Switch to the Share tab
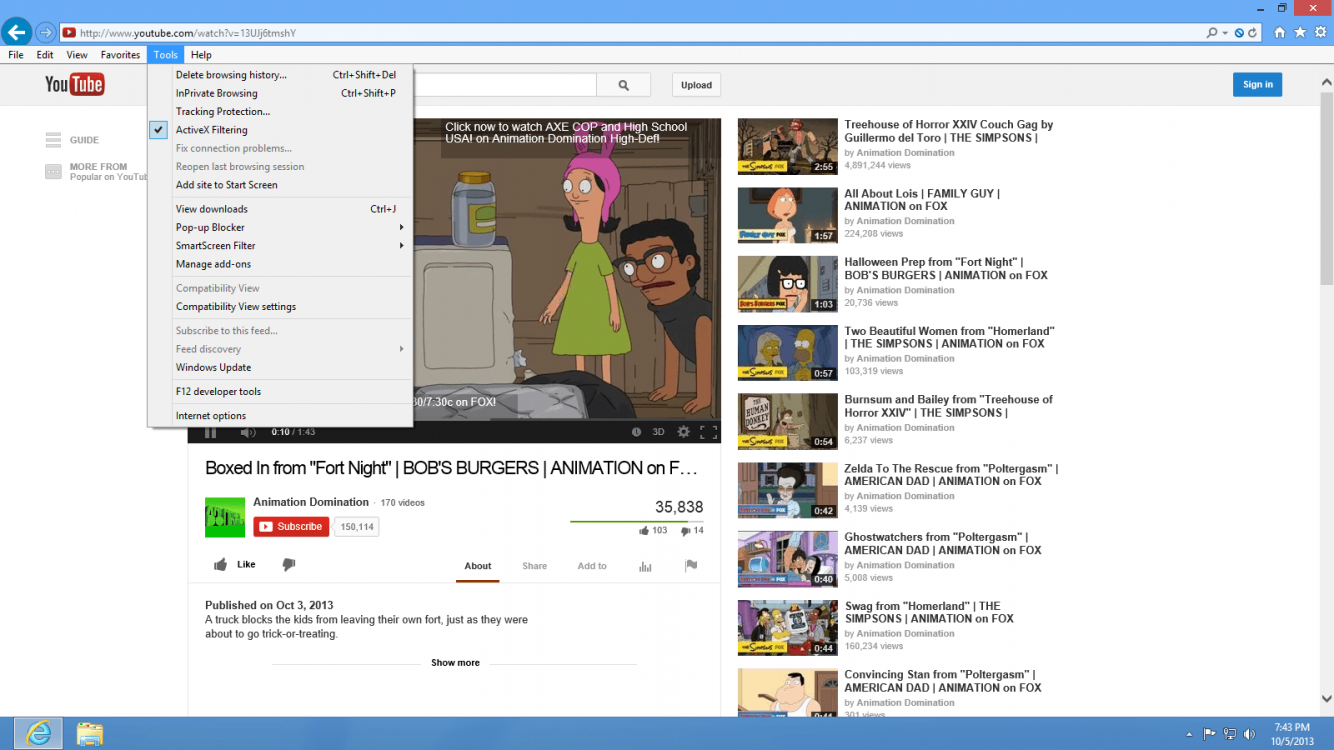Viewport: 1334px width, 750px height. [x=534, y=566]
